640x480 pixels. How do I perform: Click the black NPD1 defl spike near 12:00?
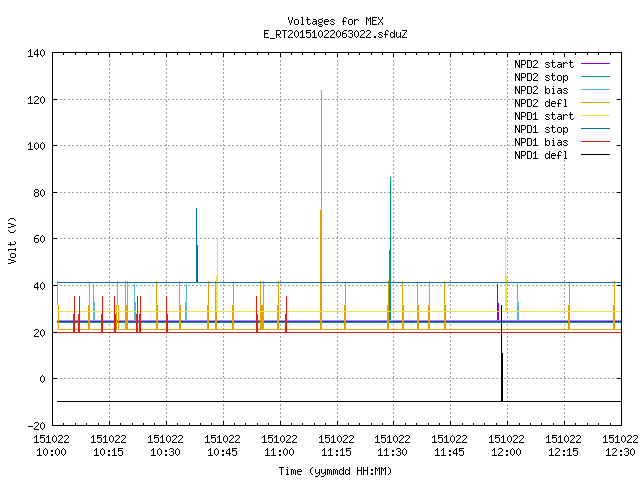(502, 353)
